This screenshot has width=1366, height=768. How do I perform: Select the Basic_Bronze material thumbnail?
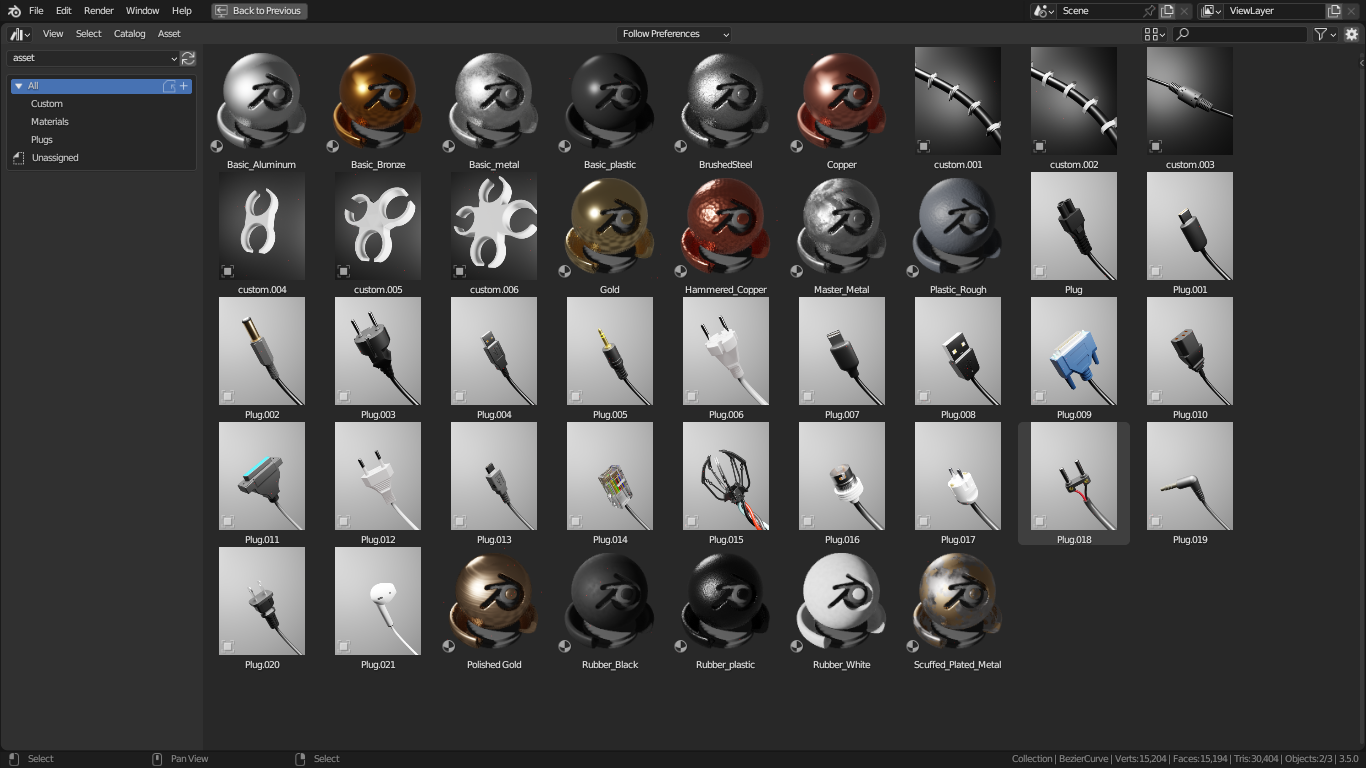377,101
